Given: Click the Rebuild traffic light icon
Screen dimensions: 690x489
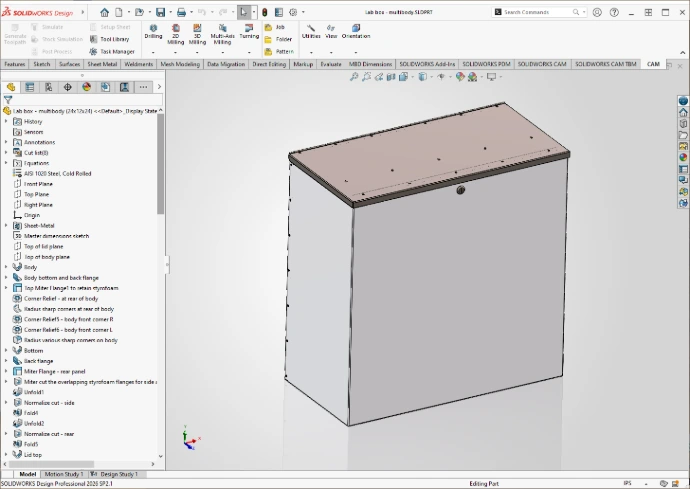Looking at the screenshot, I should [264, 12].
